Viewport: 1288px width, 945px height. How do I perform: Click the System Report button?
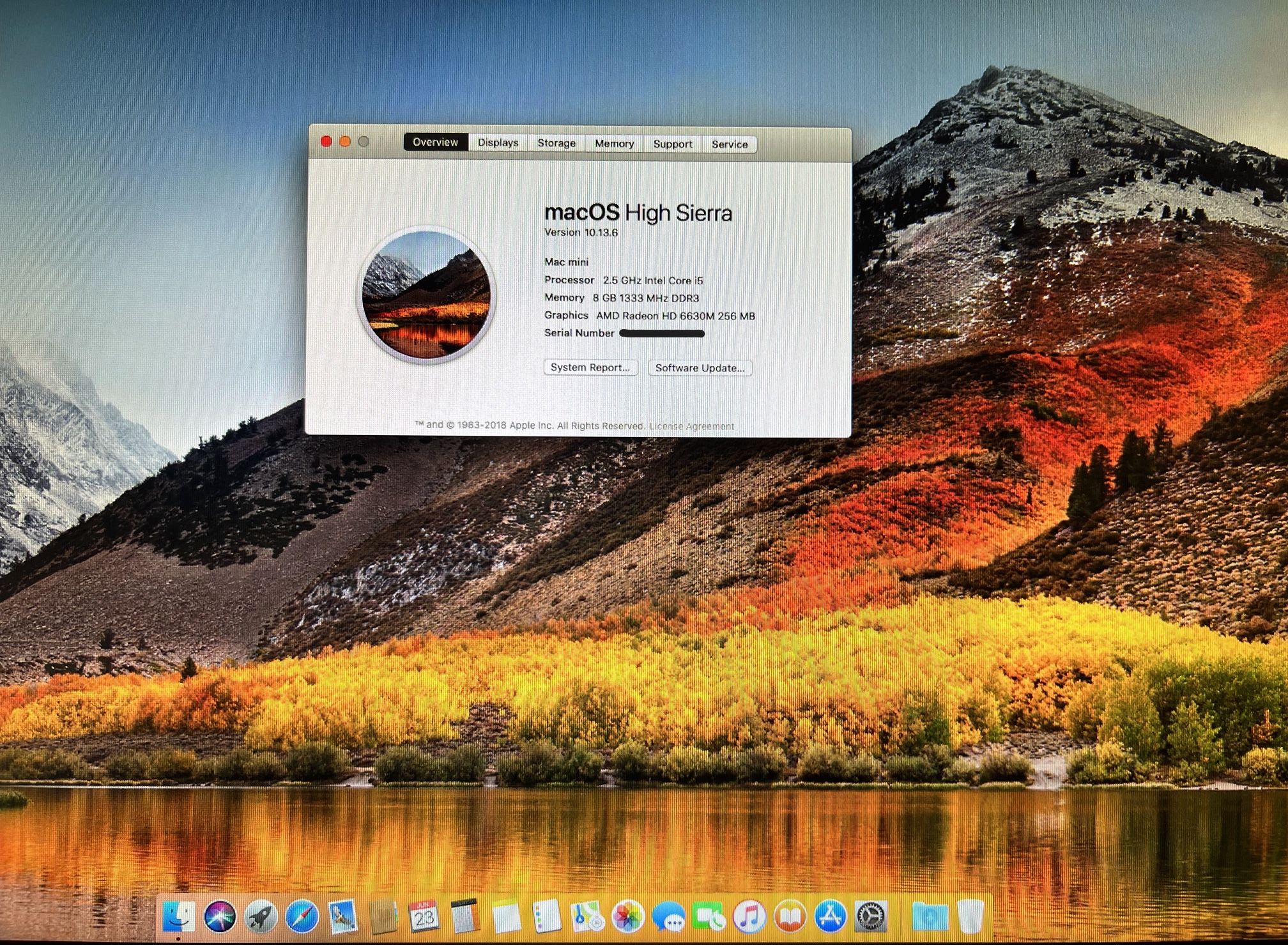tap(590, 367)
